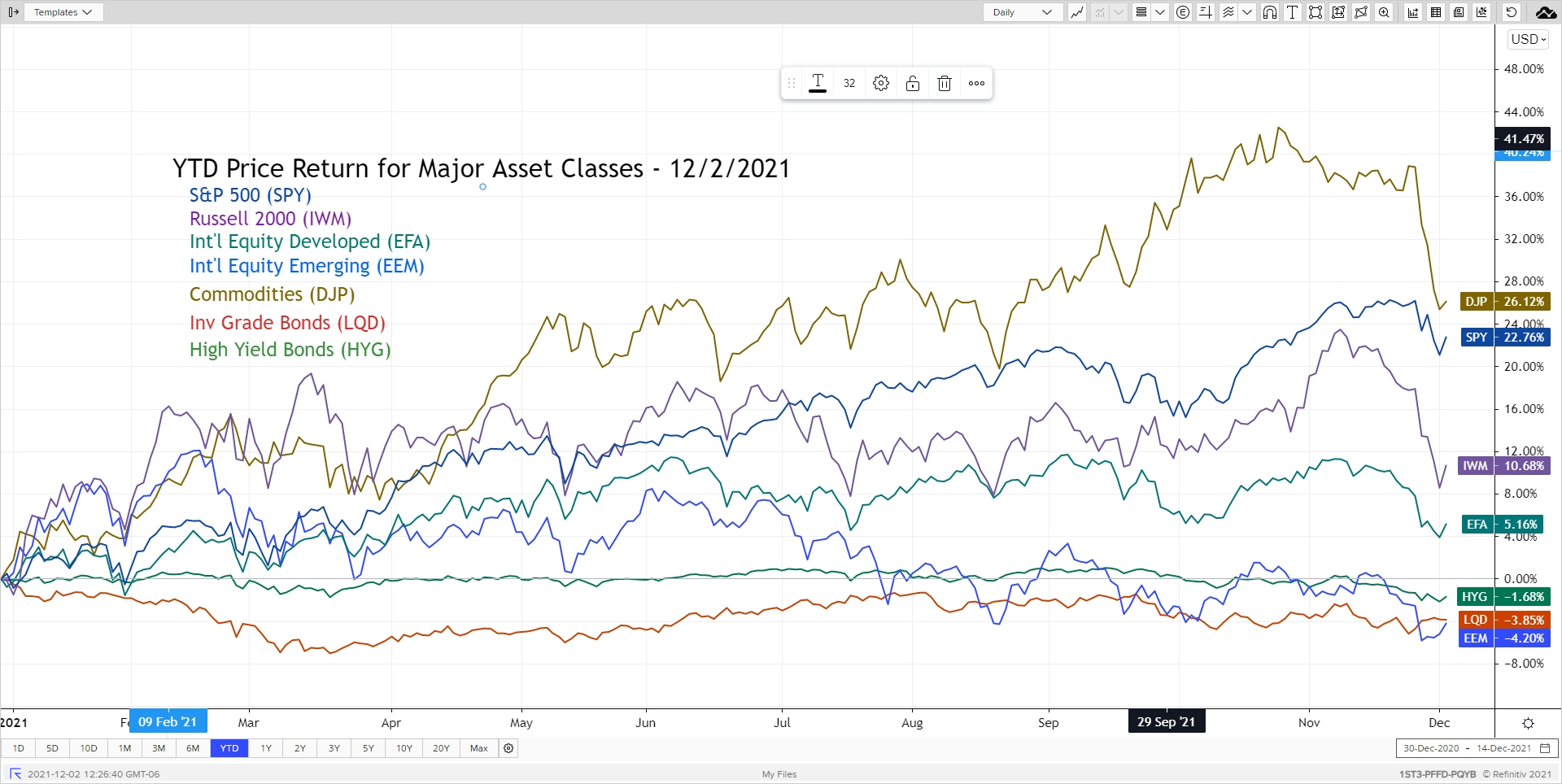Click the undo/reset arrow icon
Screen dimensions: 1562x784
coord(1511,12)
